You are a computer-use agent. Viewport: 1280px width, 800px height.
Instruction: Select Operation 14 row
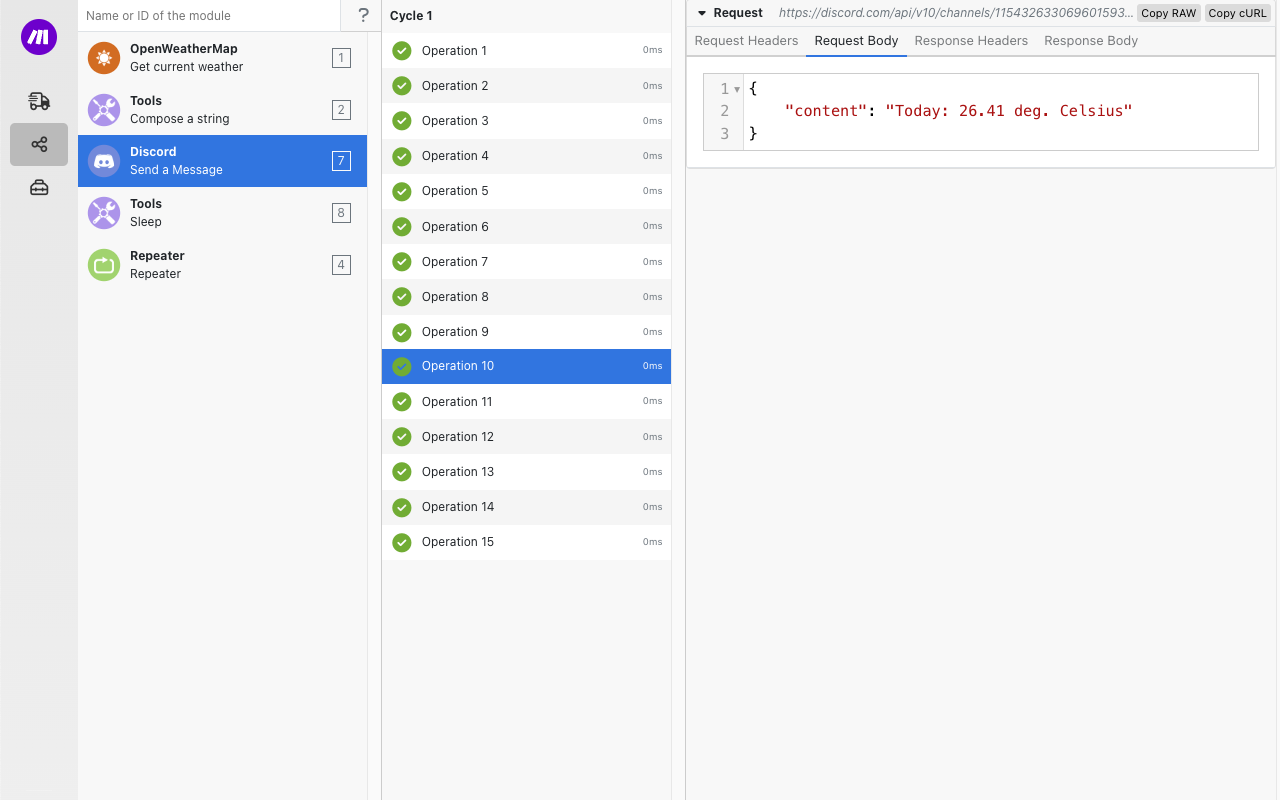[526, 507]
